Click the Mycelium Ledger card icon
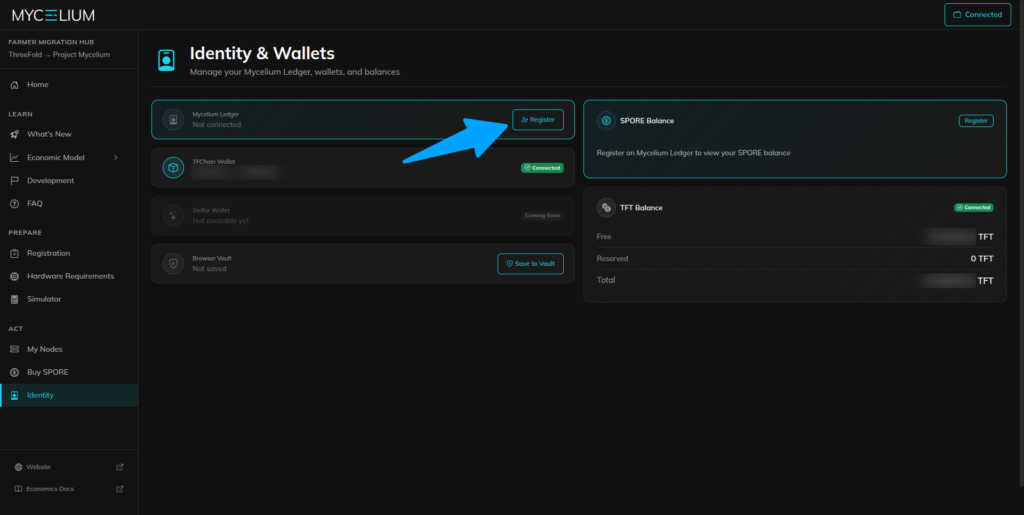 [x=173, y=119]
